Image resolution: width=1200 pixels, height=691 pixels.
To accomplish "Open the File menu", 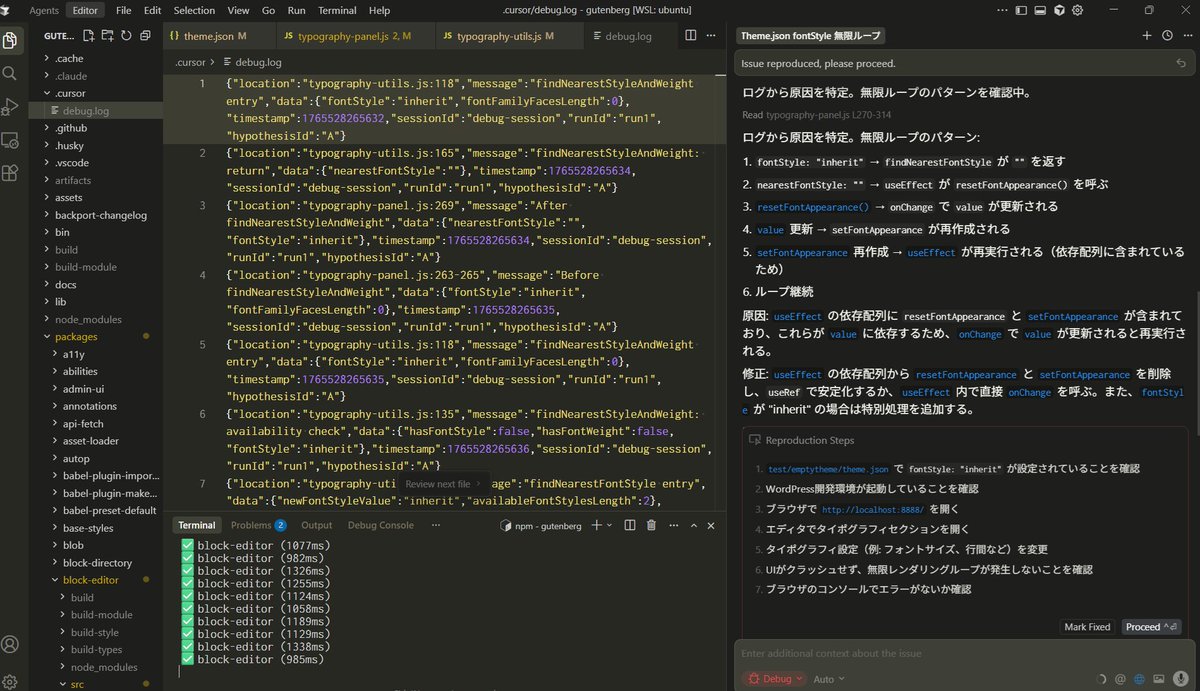I will [x=123, y=10].
